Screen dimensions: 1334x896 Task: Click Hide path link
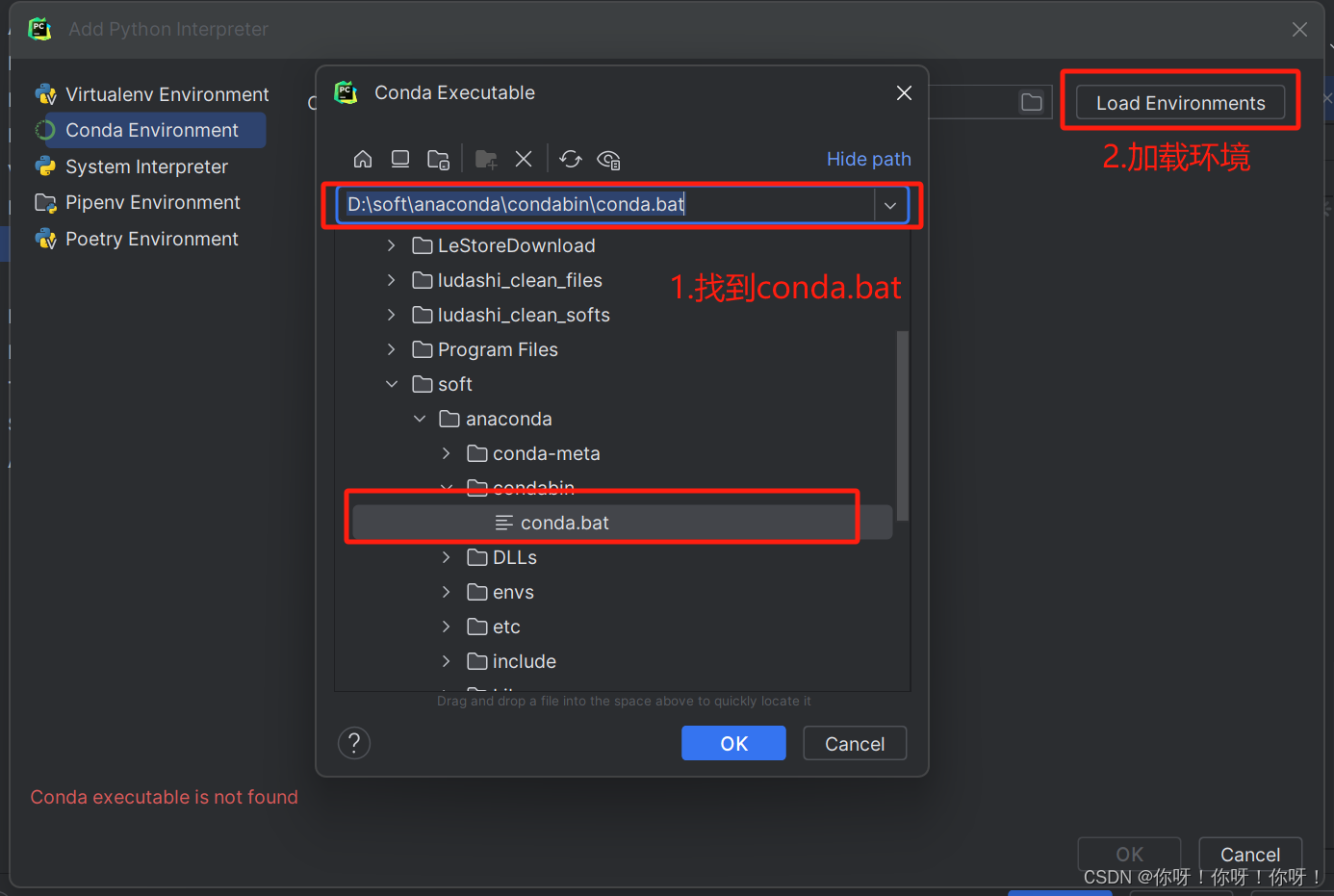(x=868, y=159)
